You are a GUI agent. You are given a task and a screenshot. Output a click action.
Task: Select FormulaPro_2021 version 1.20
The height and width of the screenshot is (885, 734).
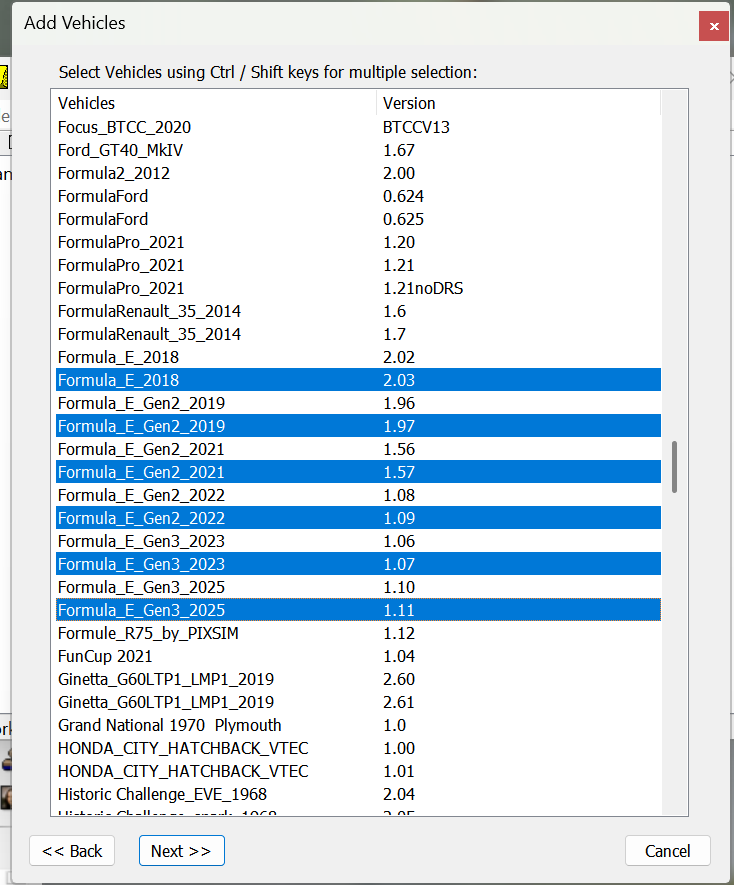[359, 242]
